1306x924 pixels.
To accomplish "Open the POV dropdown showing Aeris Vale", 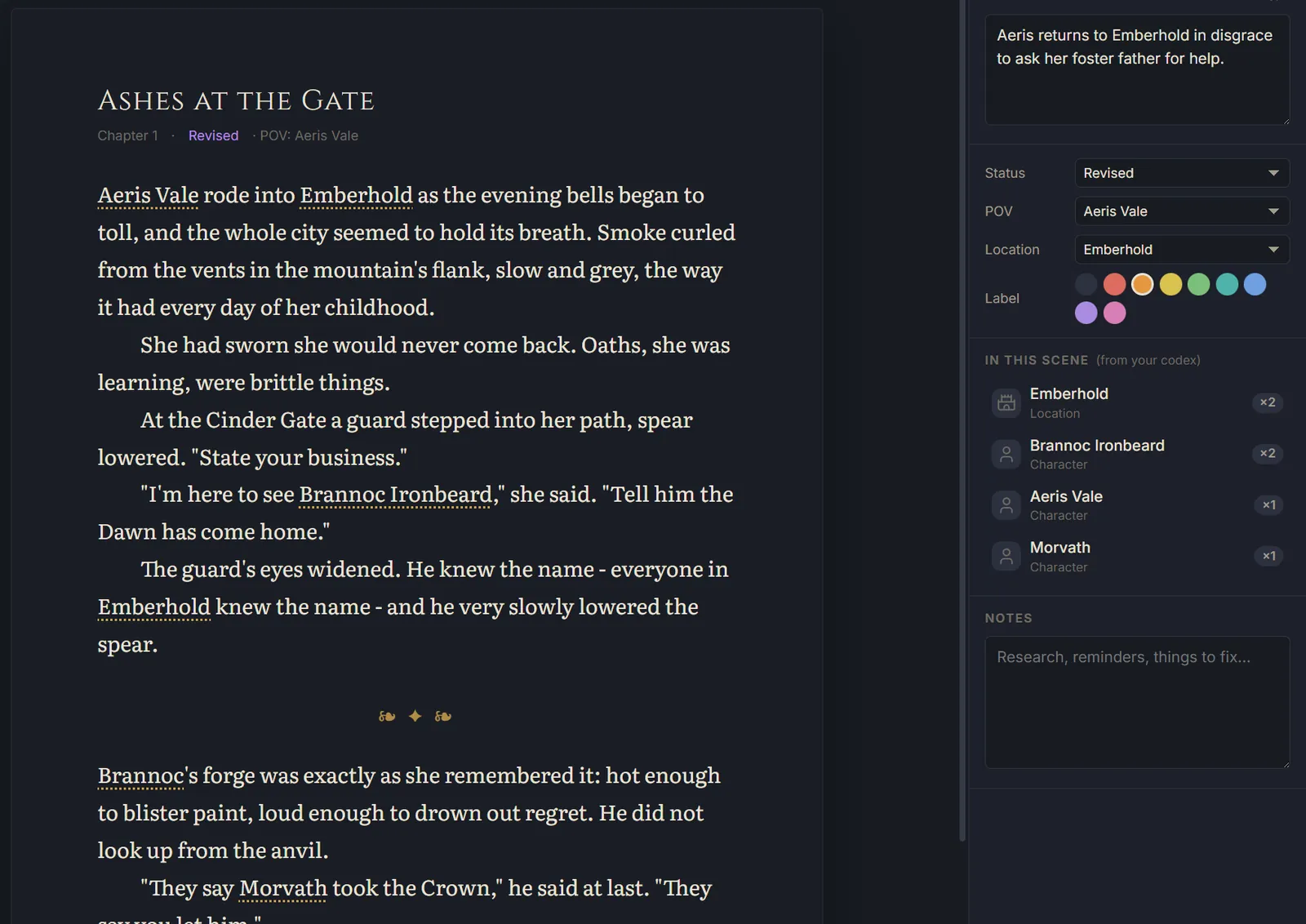I will [x=1182, y=211].
